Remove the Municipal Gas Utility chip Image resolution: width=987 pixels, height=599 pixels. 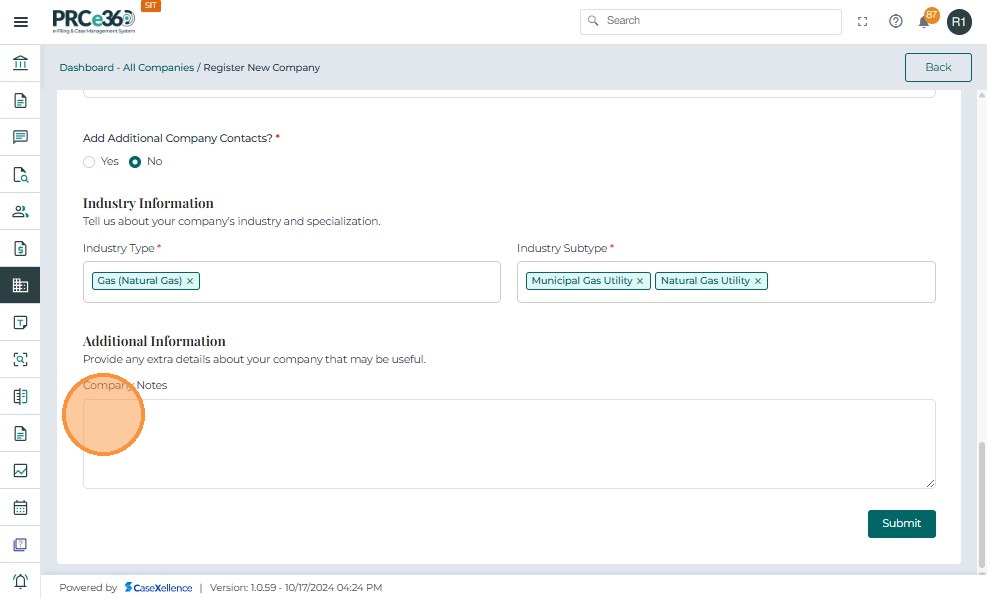(x=640, y=281)
